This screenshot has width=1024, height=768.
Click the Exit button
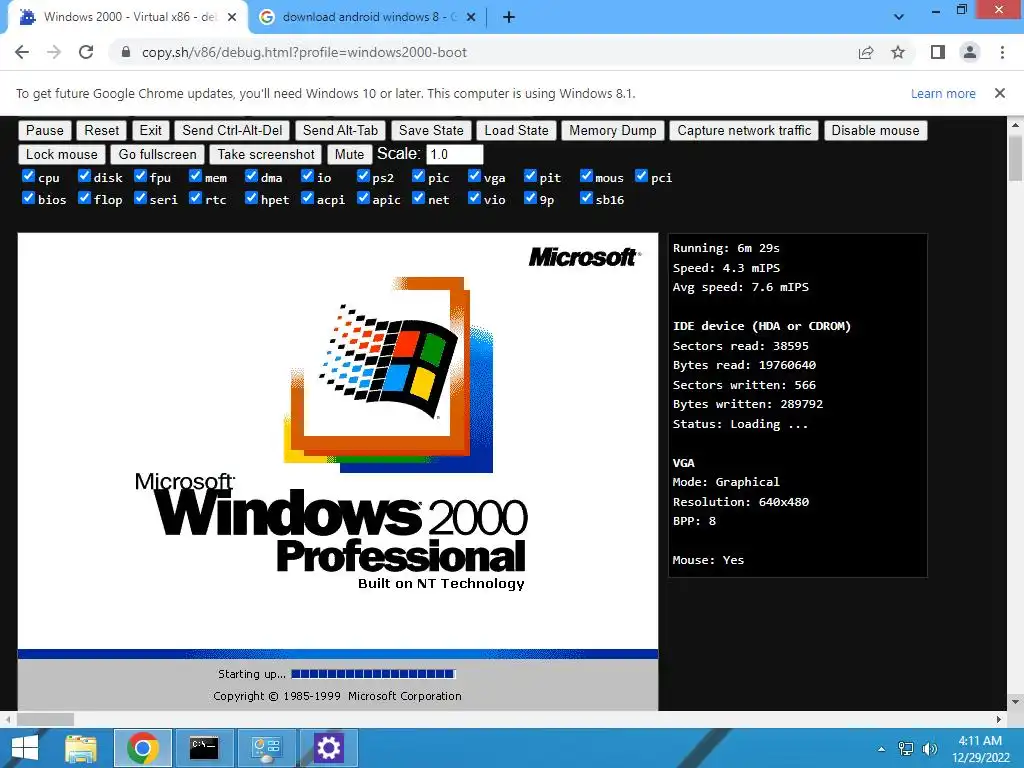tap(150, 131)
